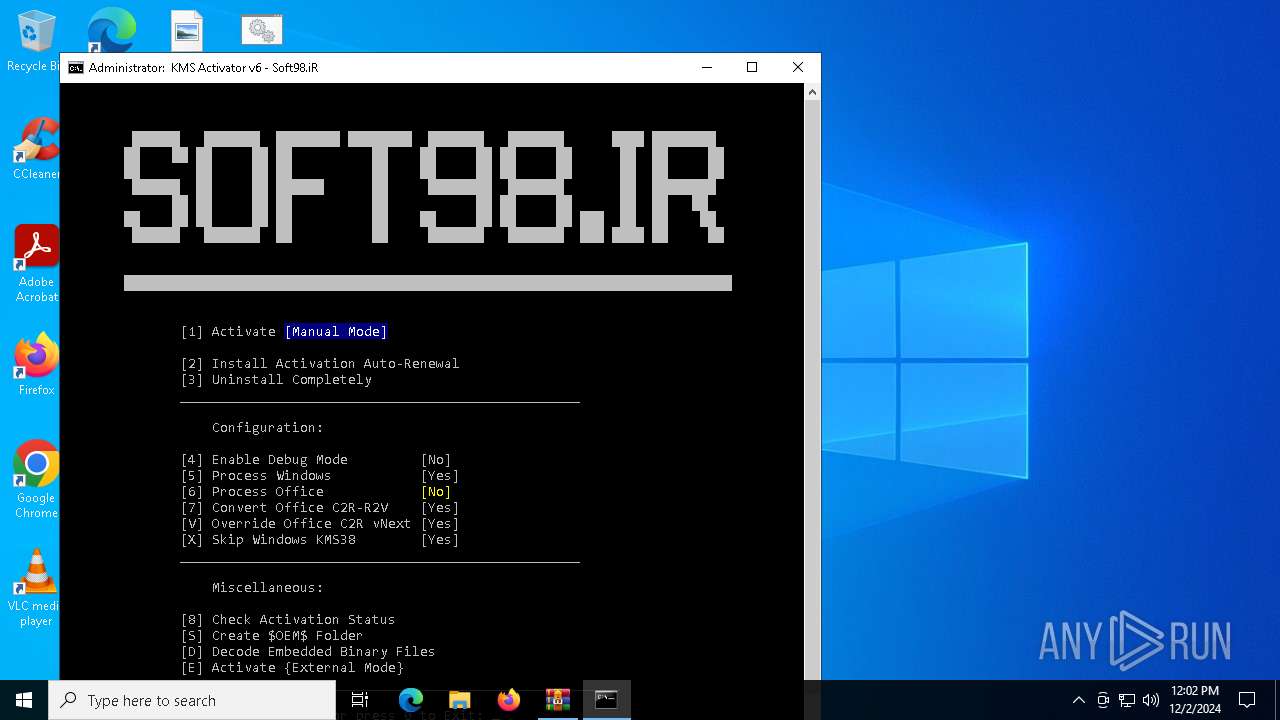Click 'Install Activation Auto-Renewal' line
Screen dimensions: 1280x720
coord(320,364)
